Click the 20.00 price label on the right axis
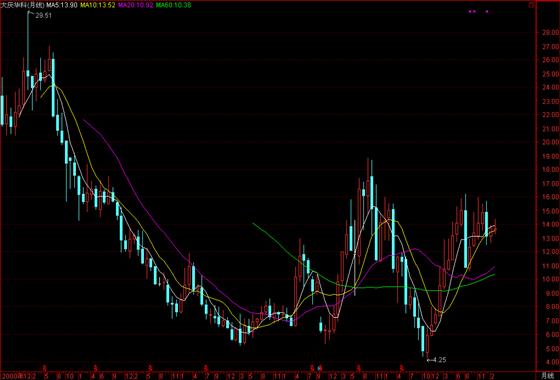Image resolution: width=560 pixels, height=380 pixels. coord(550,142)
